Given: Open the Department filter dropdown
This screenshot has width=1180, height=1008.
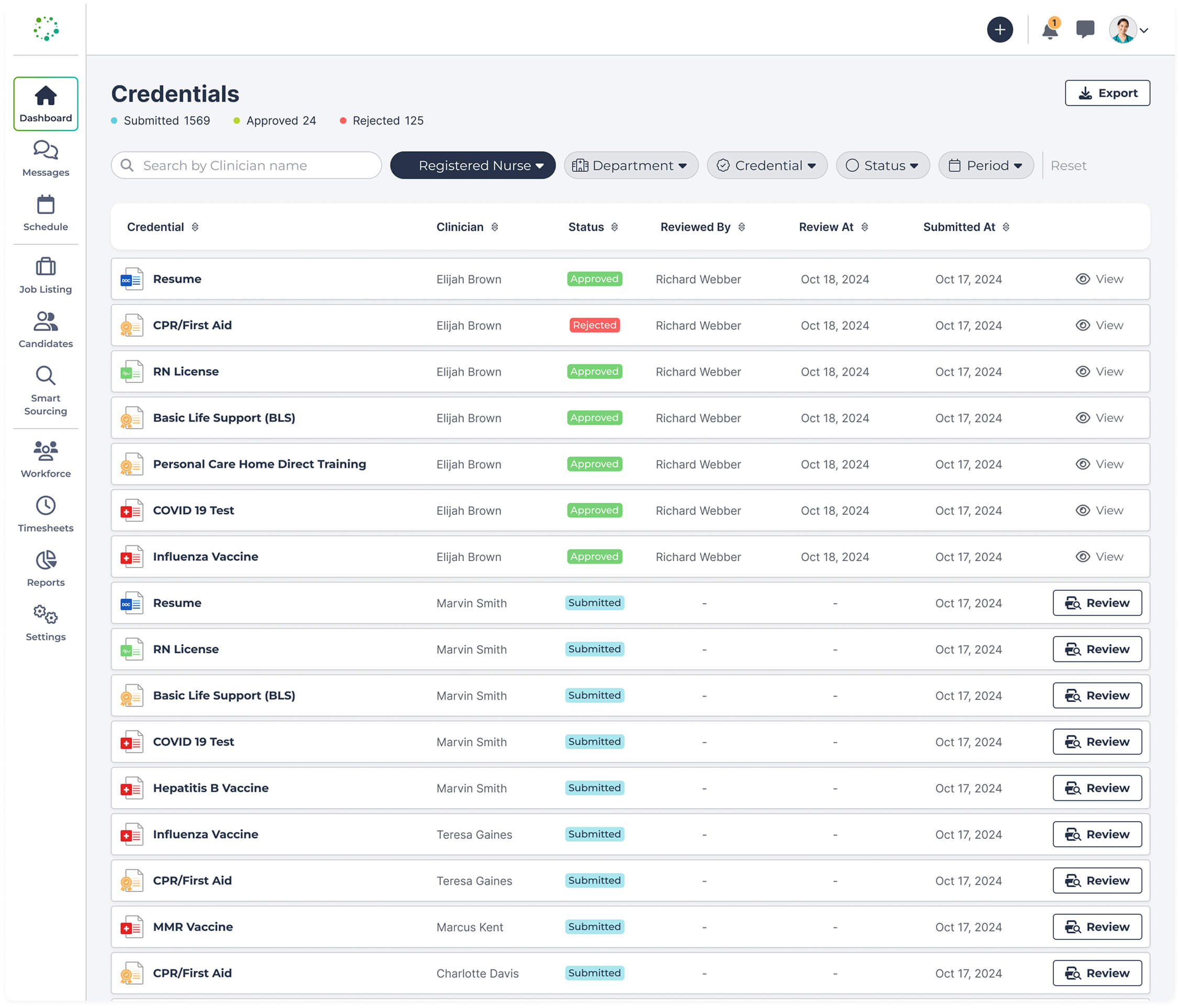Looking at the screenshot, I should 631,166.
